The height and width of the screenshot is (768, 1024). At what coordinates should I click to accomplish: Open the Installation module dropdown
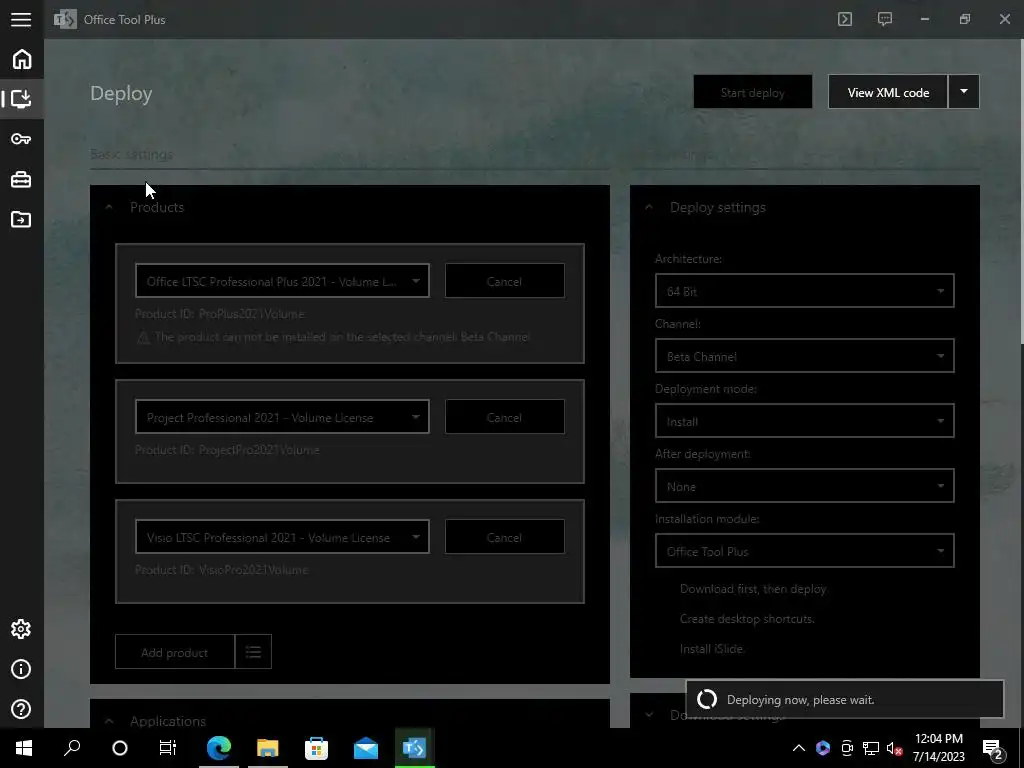(805, 551)
